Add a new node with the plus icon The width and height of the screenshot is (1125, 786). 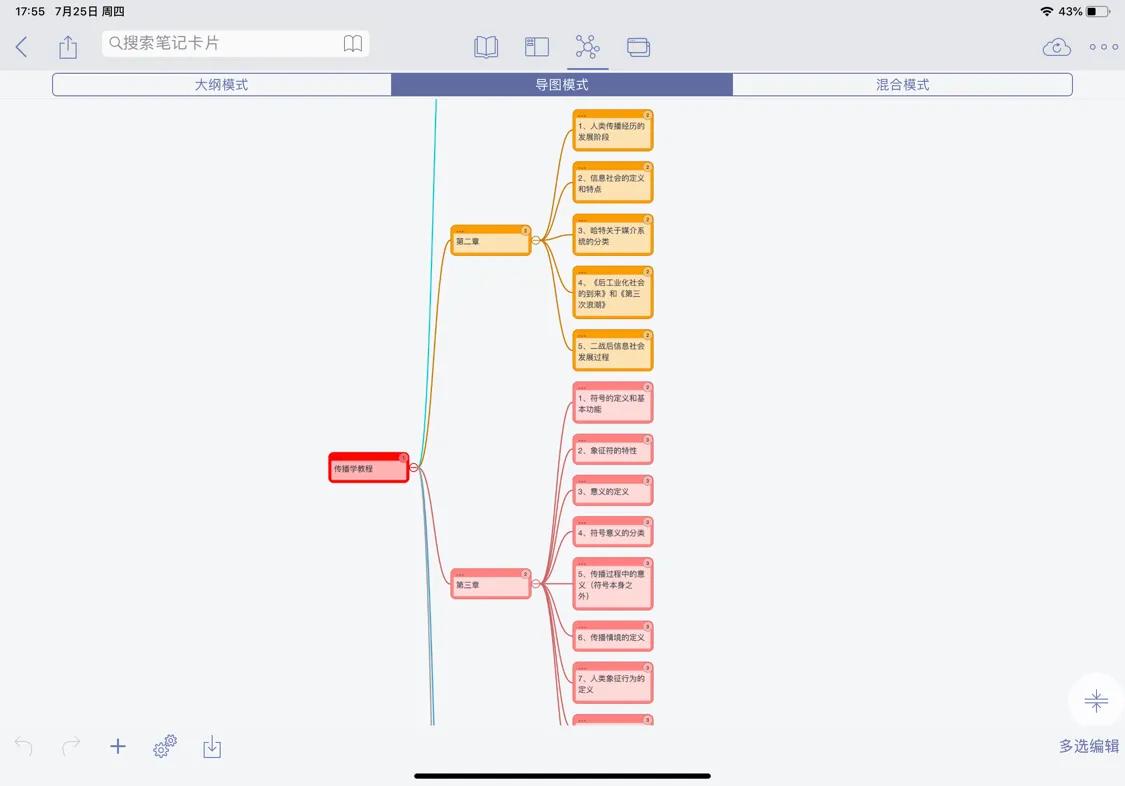[117, 746]
